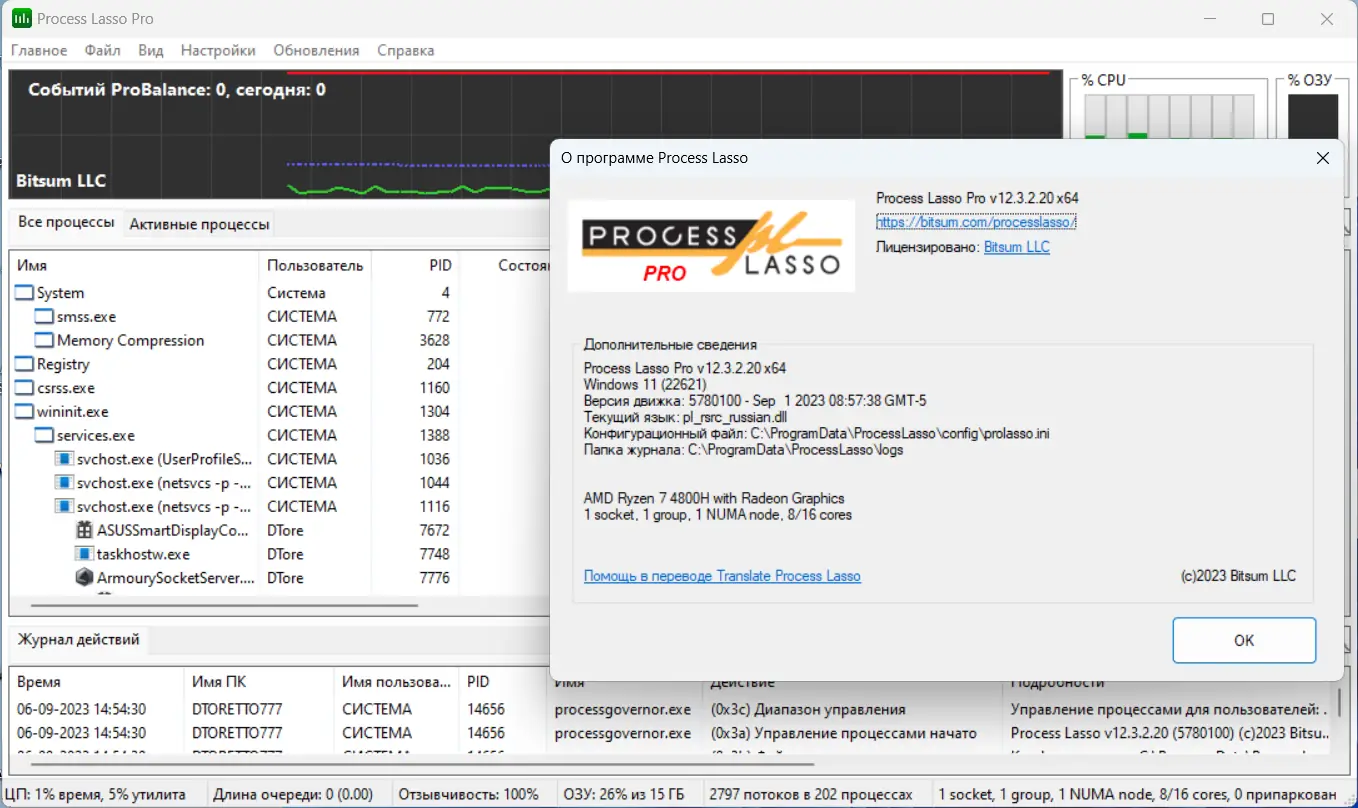Open the bitsum.com/processlasso link

[x=975, y=221]
